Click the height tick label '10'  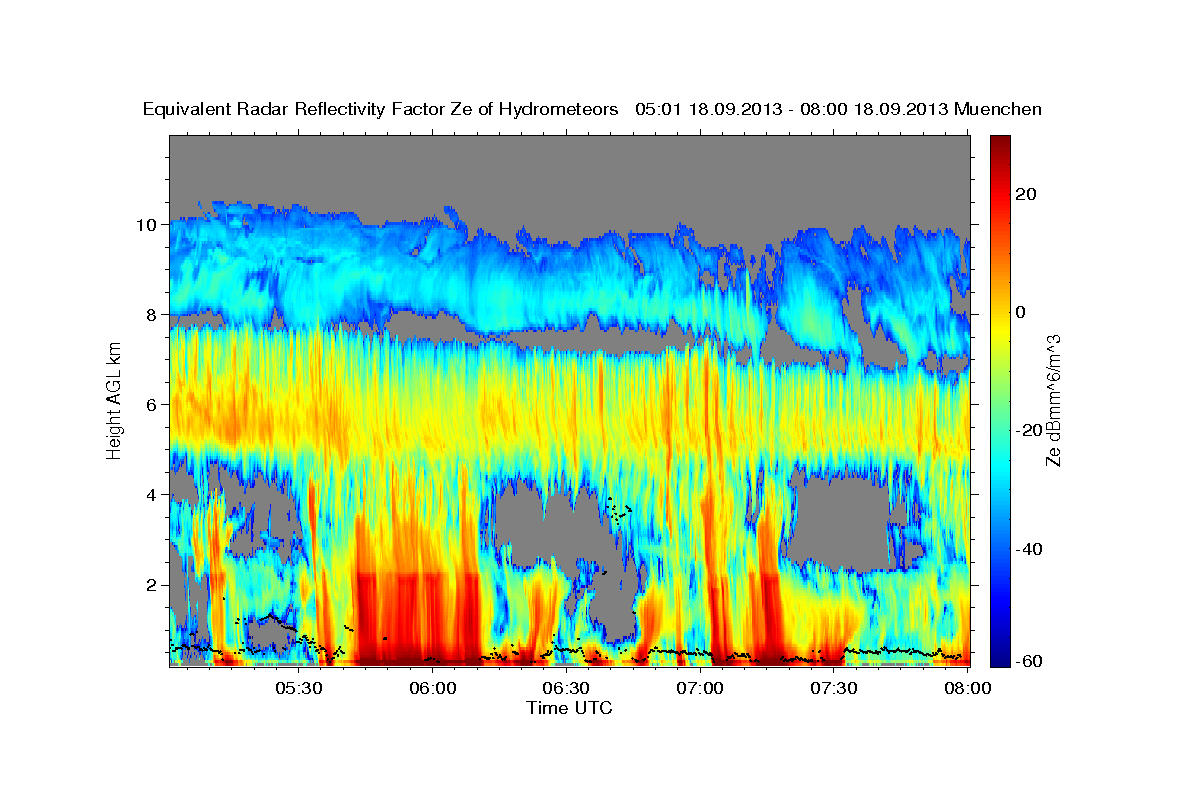pyautogui.click(x=148, y=225)
